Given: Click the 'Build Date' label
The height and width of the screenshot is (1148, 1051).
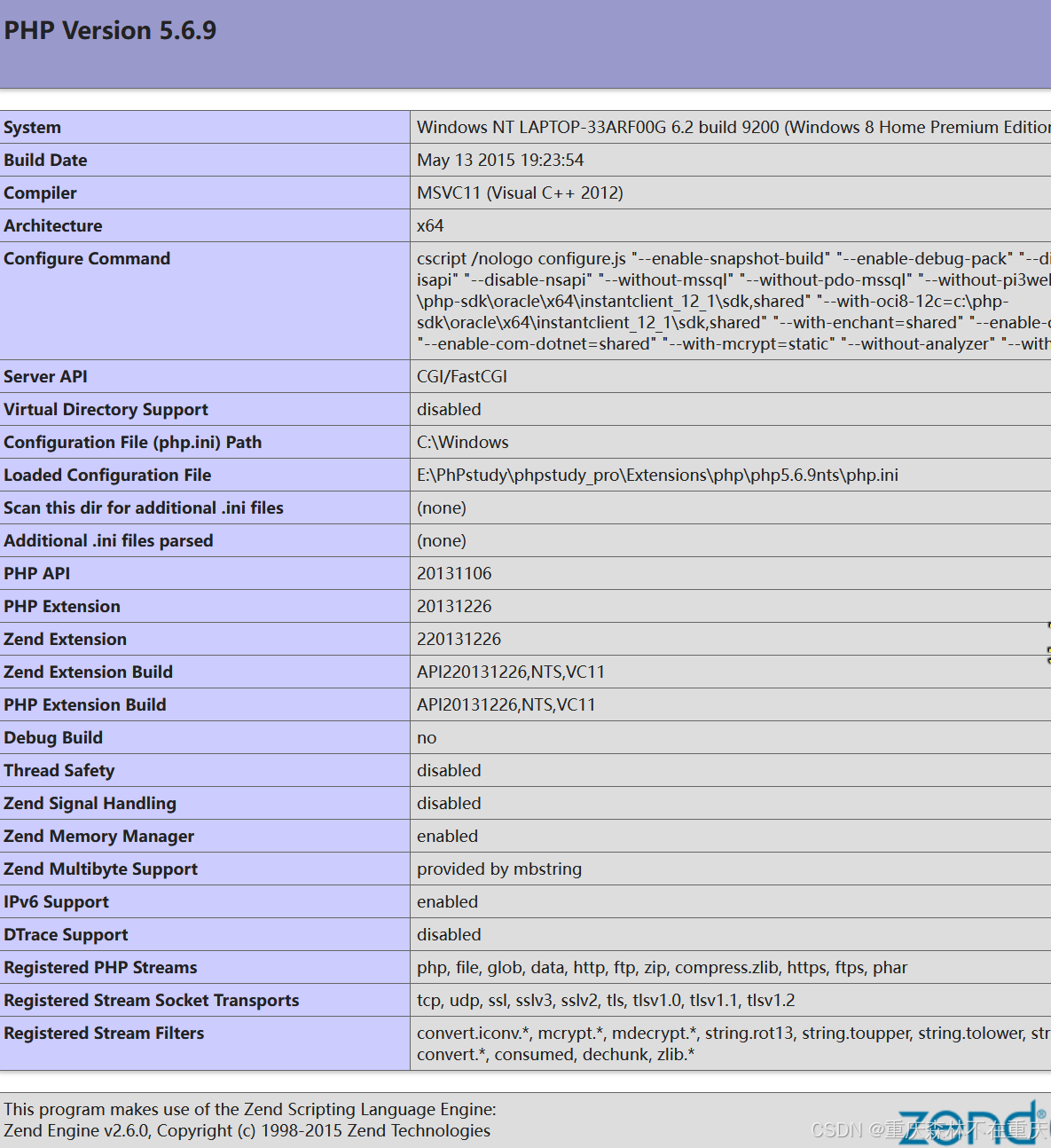Looking at the screenshot, I should (x=45, y=160).
